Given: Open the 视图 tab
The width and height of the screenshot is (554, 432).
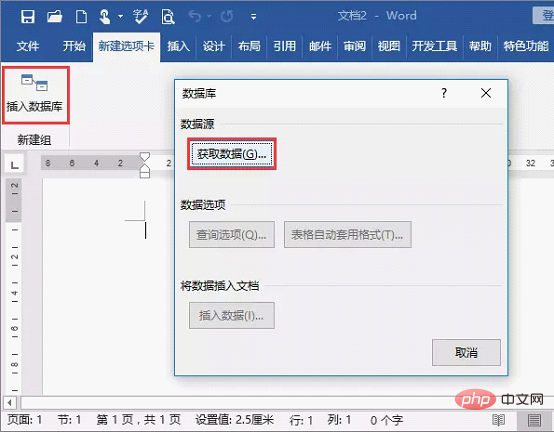Looking at the screenshot, I should tap(389, 46).
